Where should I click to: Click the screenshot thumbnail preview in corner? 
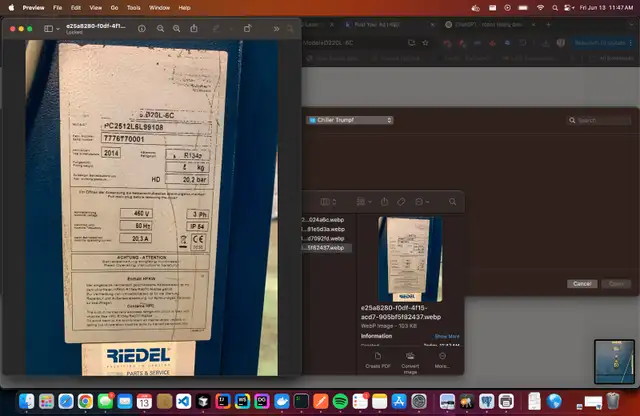point(614,362)
